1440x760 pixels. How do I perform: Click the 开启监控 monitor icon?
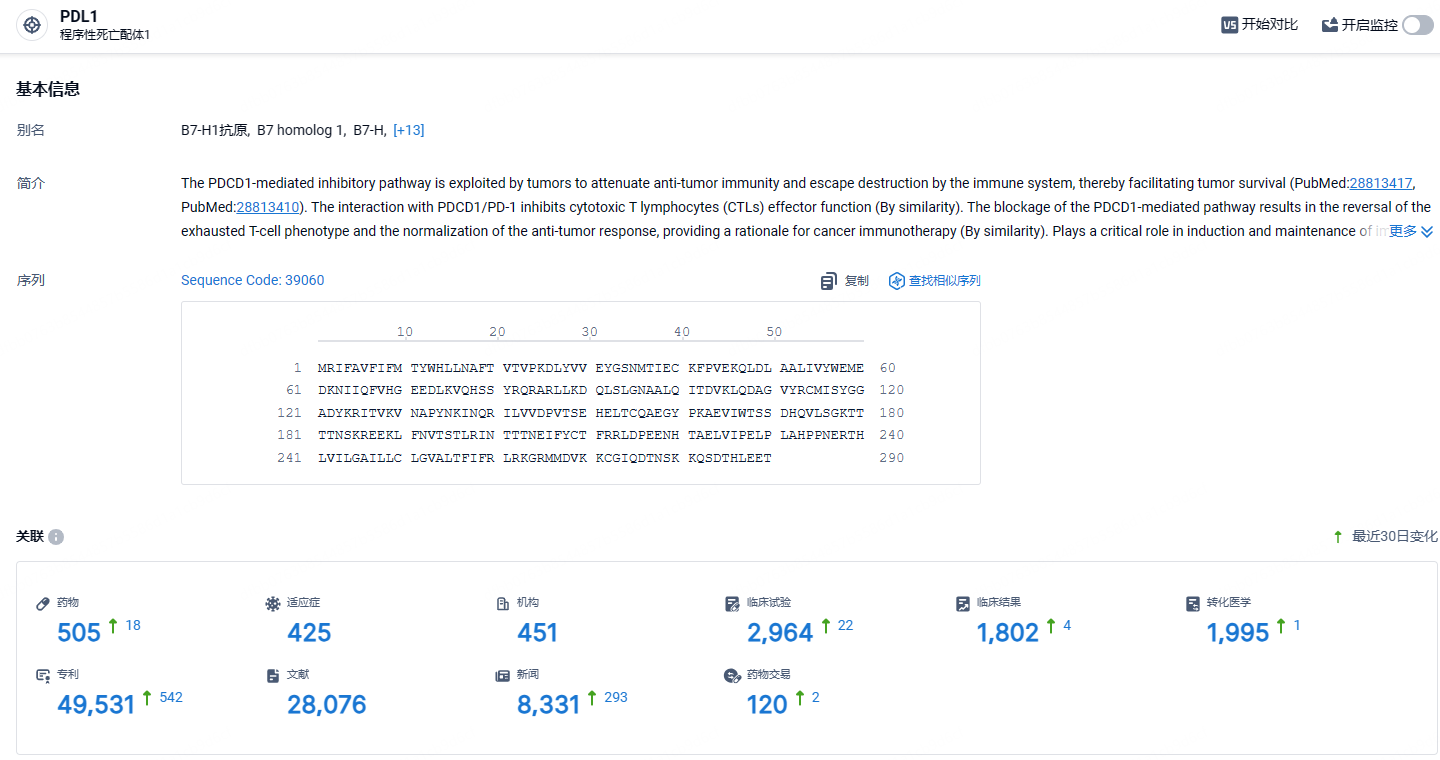1330,25
